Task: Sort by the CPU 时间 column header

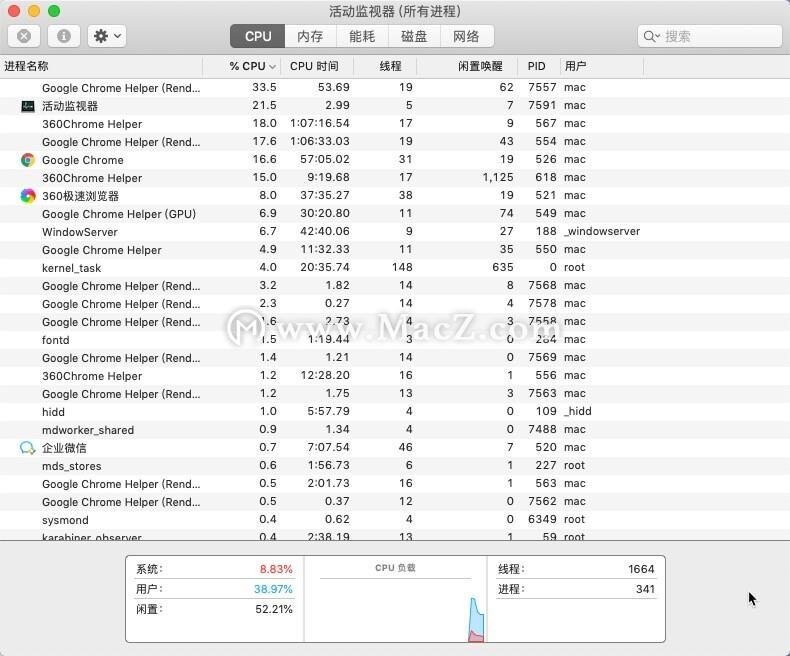Action: click(314, 67)
